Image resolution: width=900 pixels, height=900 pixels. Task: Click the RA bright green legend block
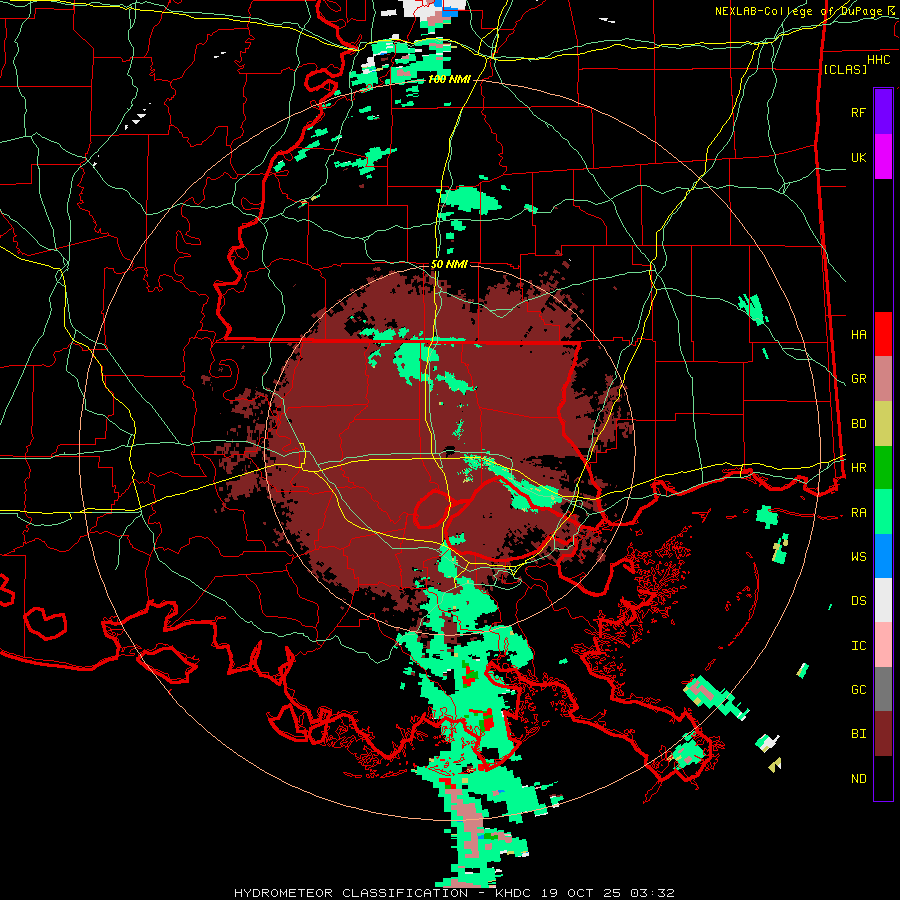883,512
